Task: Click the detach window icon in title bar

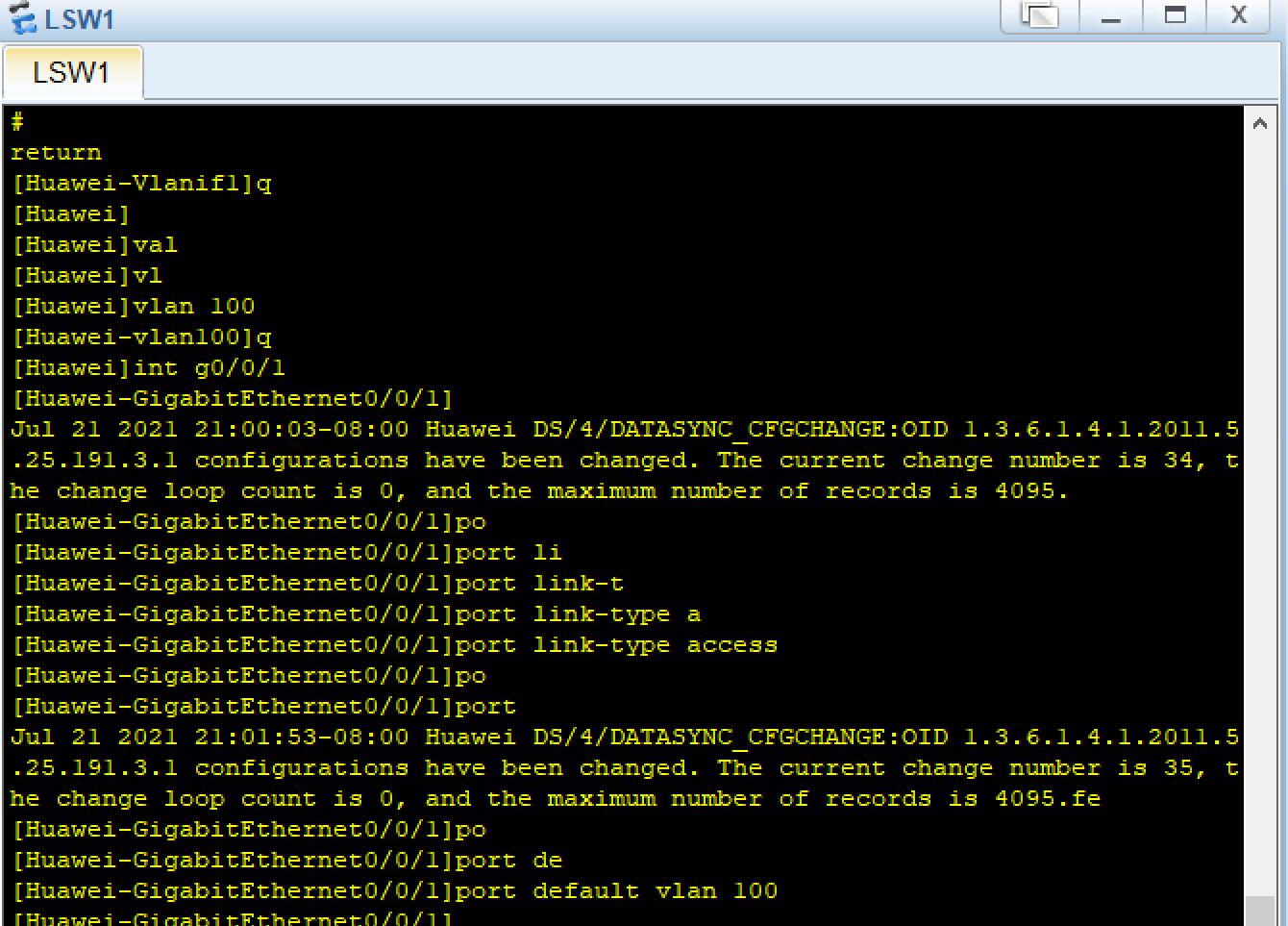Action: tap(1040, 15)
